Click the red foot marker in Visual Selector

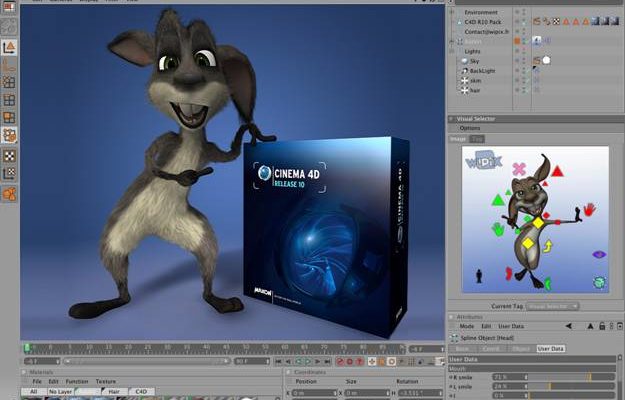click(x=509, y=273)
